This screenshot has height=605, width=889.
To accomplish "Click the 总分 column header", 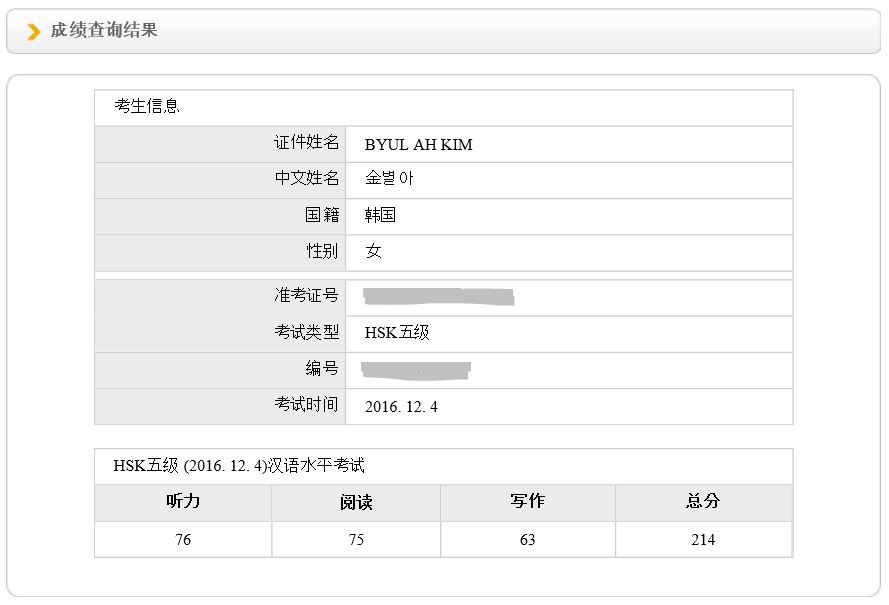I will point(703,502).
